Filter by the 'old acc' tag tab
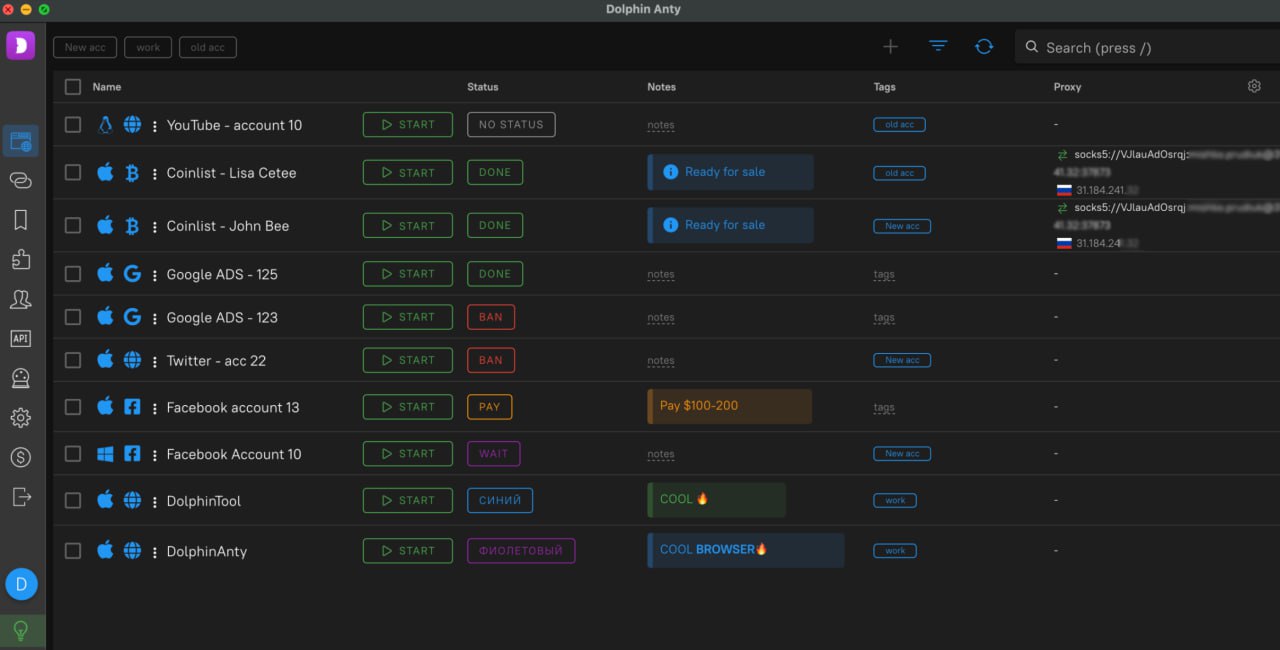1280x650 pixels. (x=207, y=47)
